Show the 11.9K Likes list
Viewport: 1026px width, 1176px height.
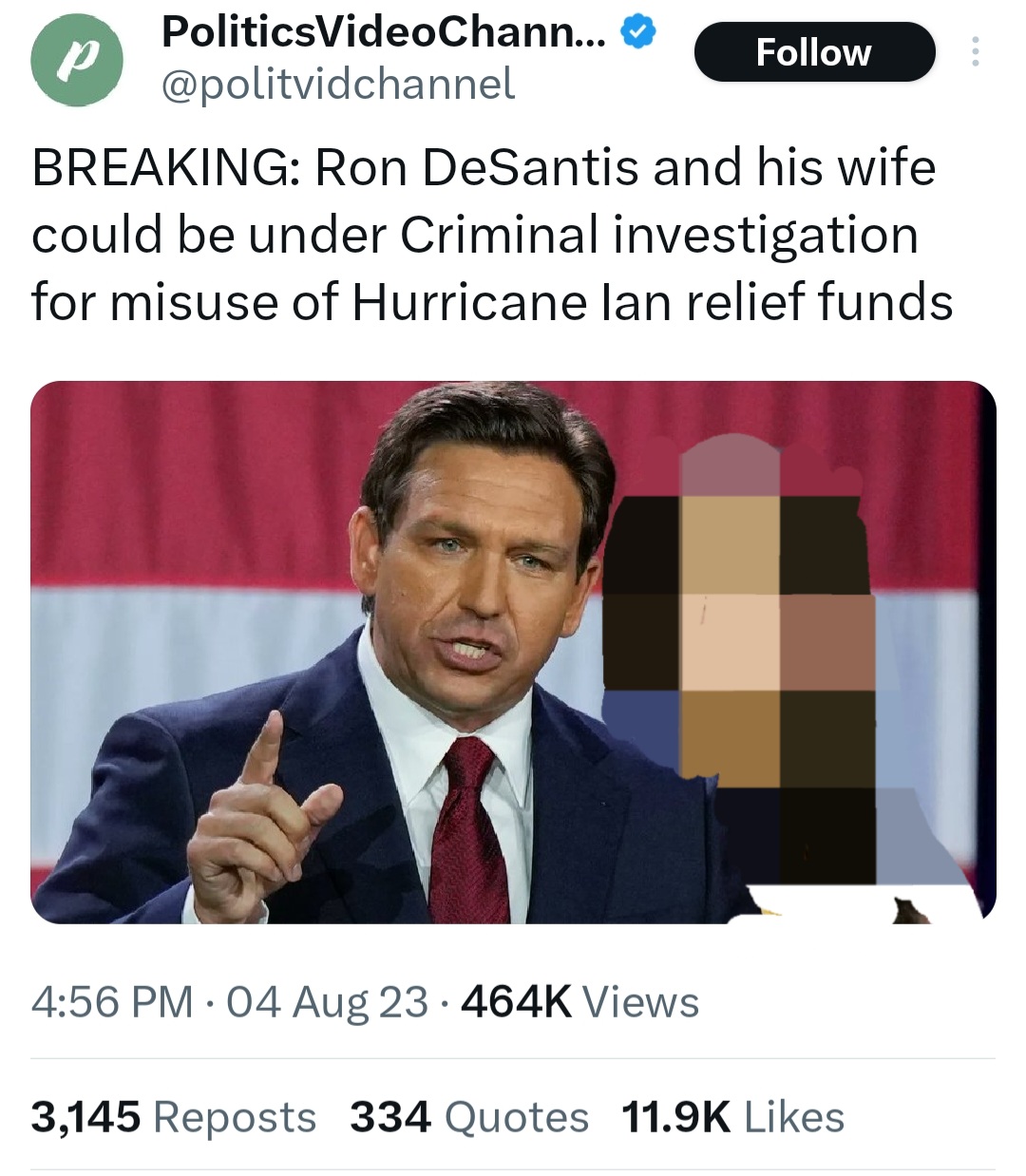pos(731,1117)
